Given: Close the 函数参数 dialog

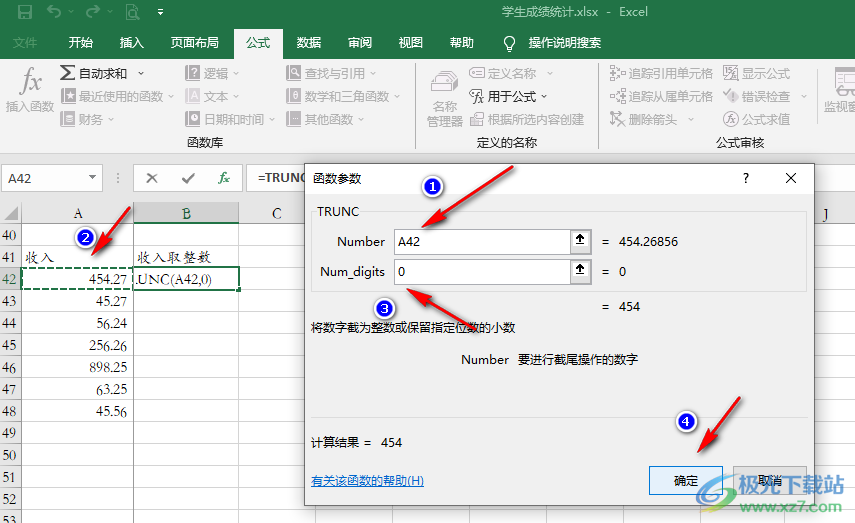Looking at the screenshot, I should click(x=791, y=178).
